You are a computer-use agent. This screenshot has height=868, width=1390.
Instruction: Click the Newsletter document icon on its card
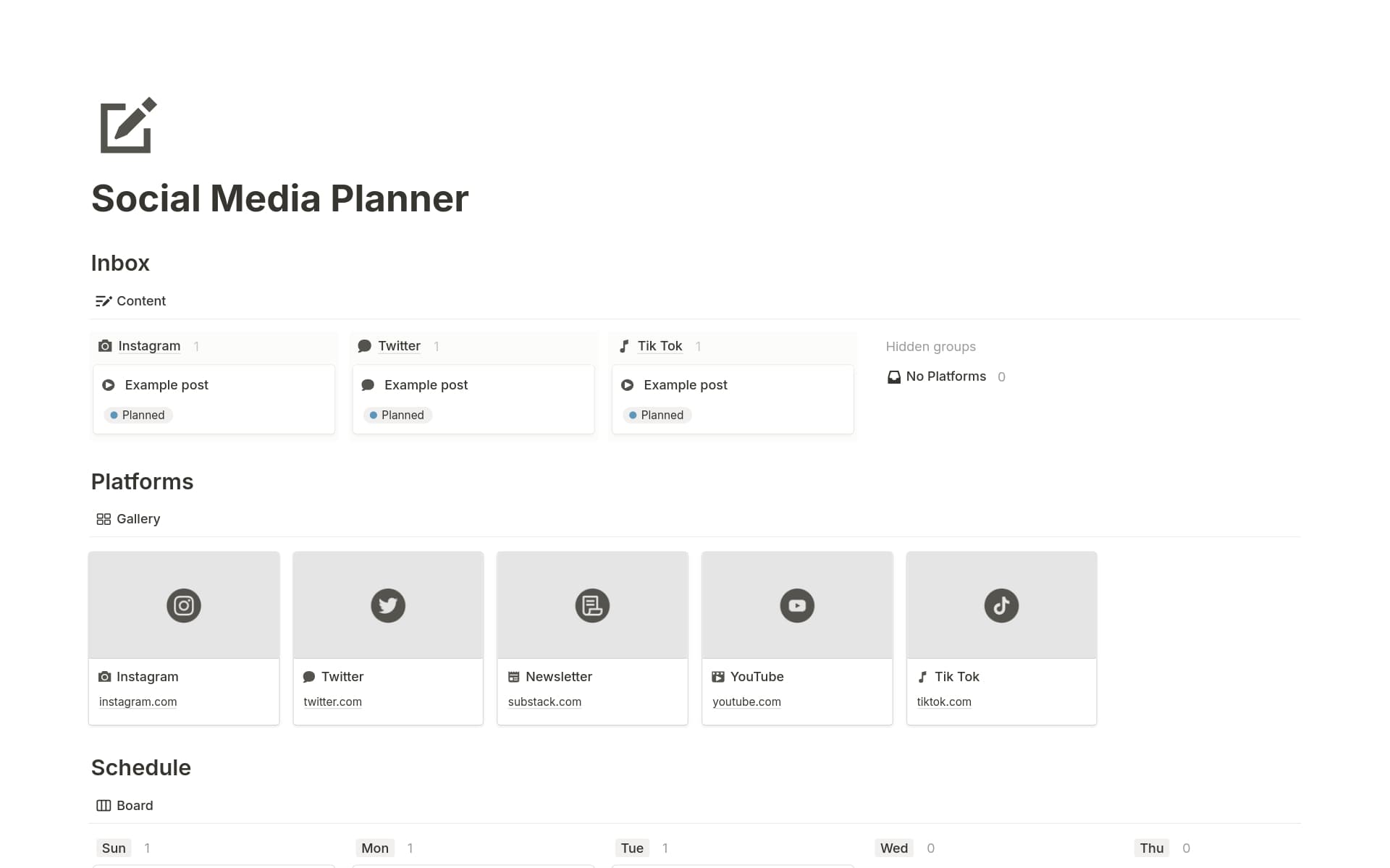(592, 605)
